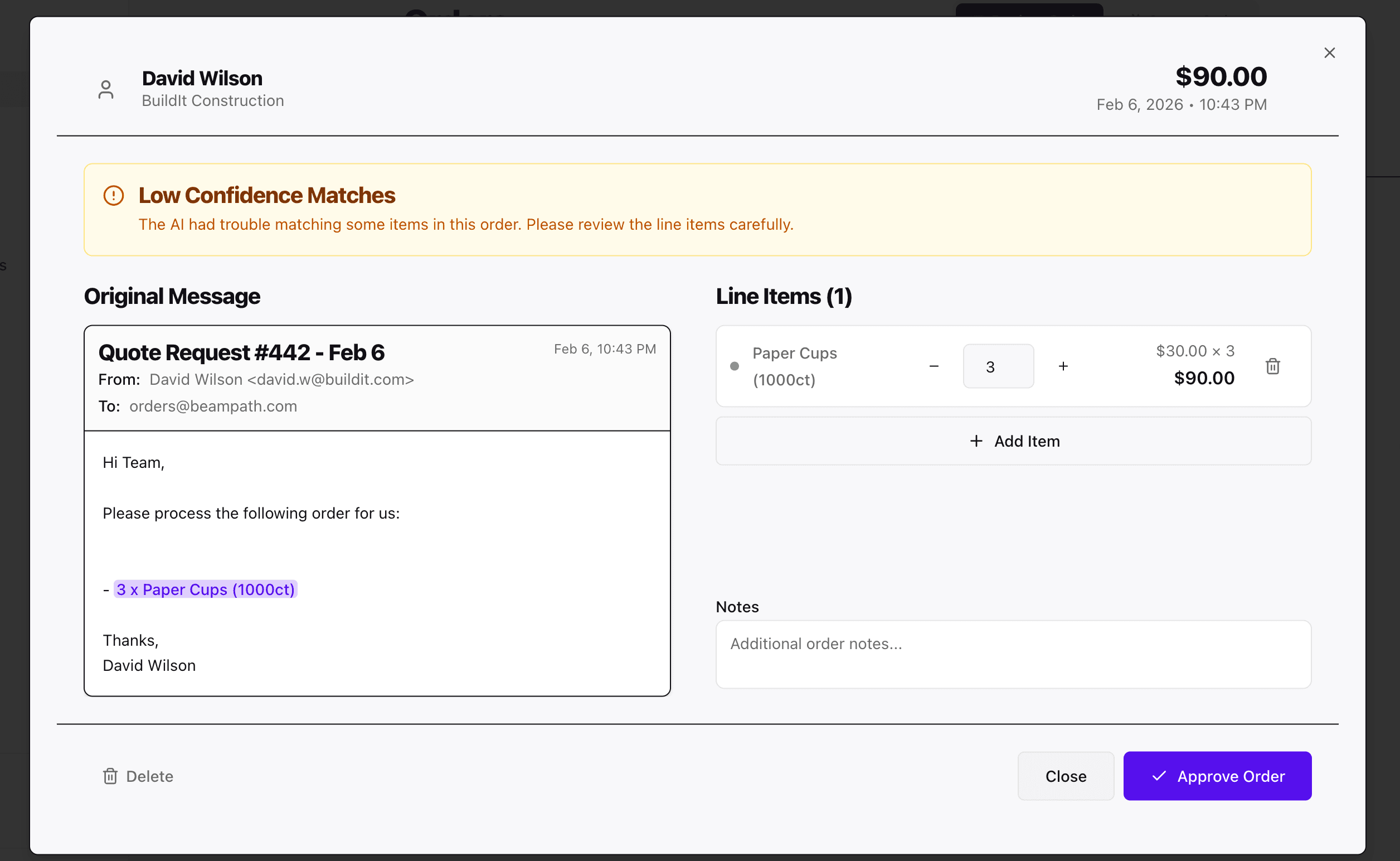Approve the order

coord(1217,776)
